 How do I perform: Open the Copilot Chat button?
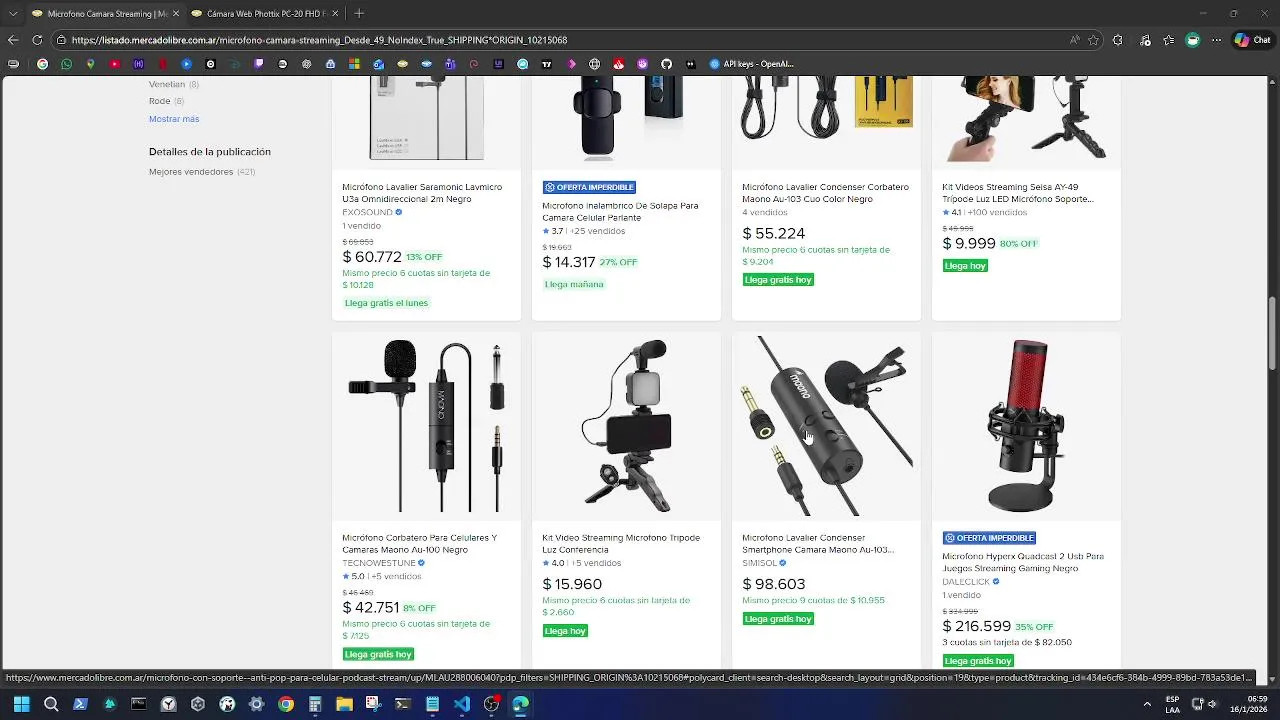(1254, 40)
